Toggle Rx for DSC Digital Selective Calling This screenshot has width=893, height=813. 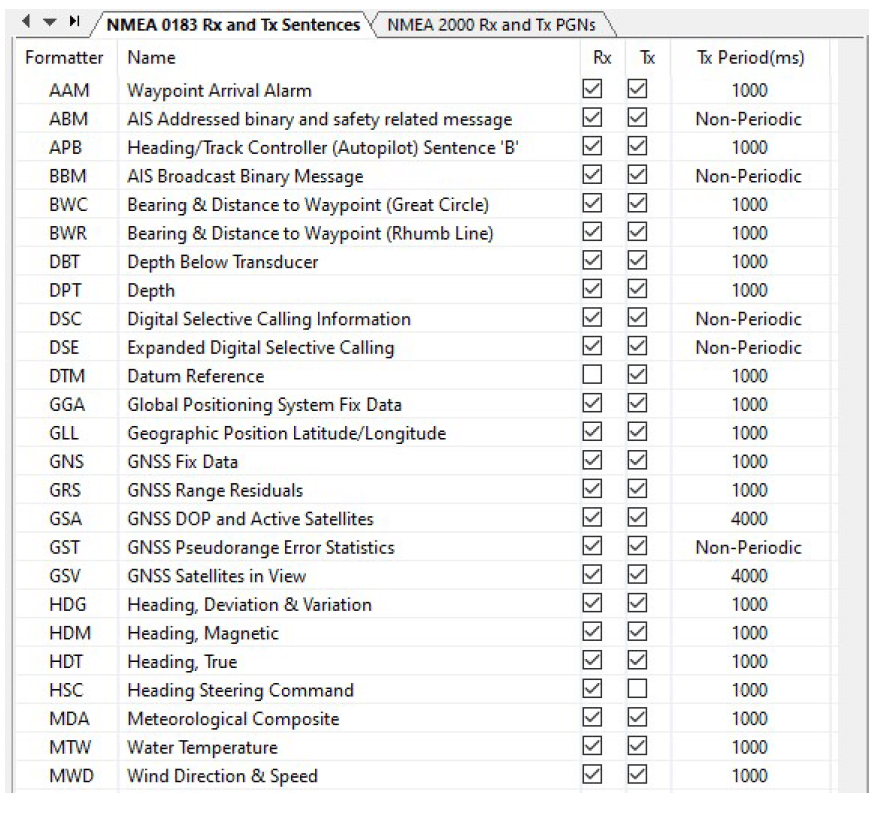[592, 318]
